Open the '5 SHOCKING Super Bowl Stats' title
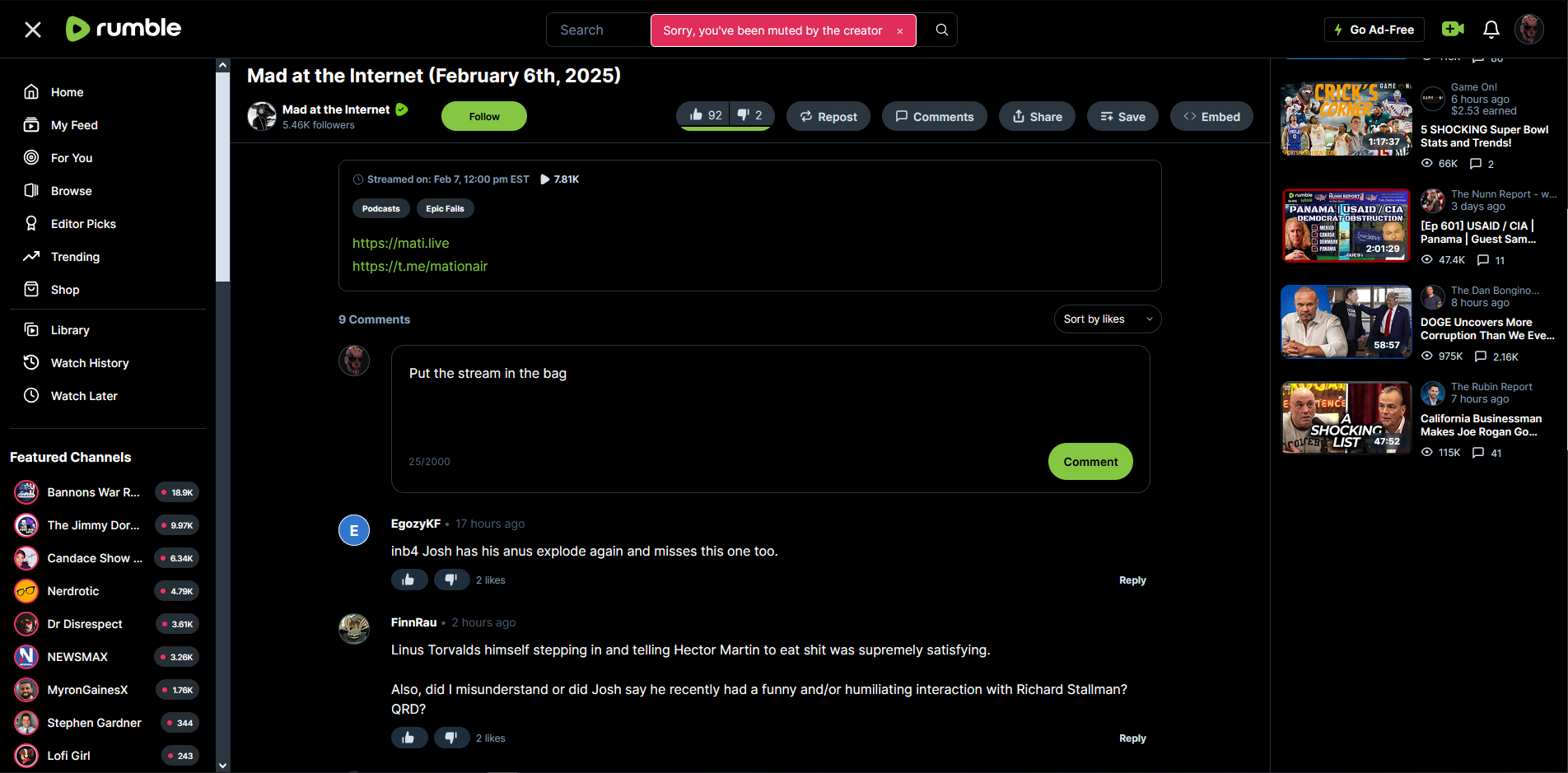 1484,136
